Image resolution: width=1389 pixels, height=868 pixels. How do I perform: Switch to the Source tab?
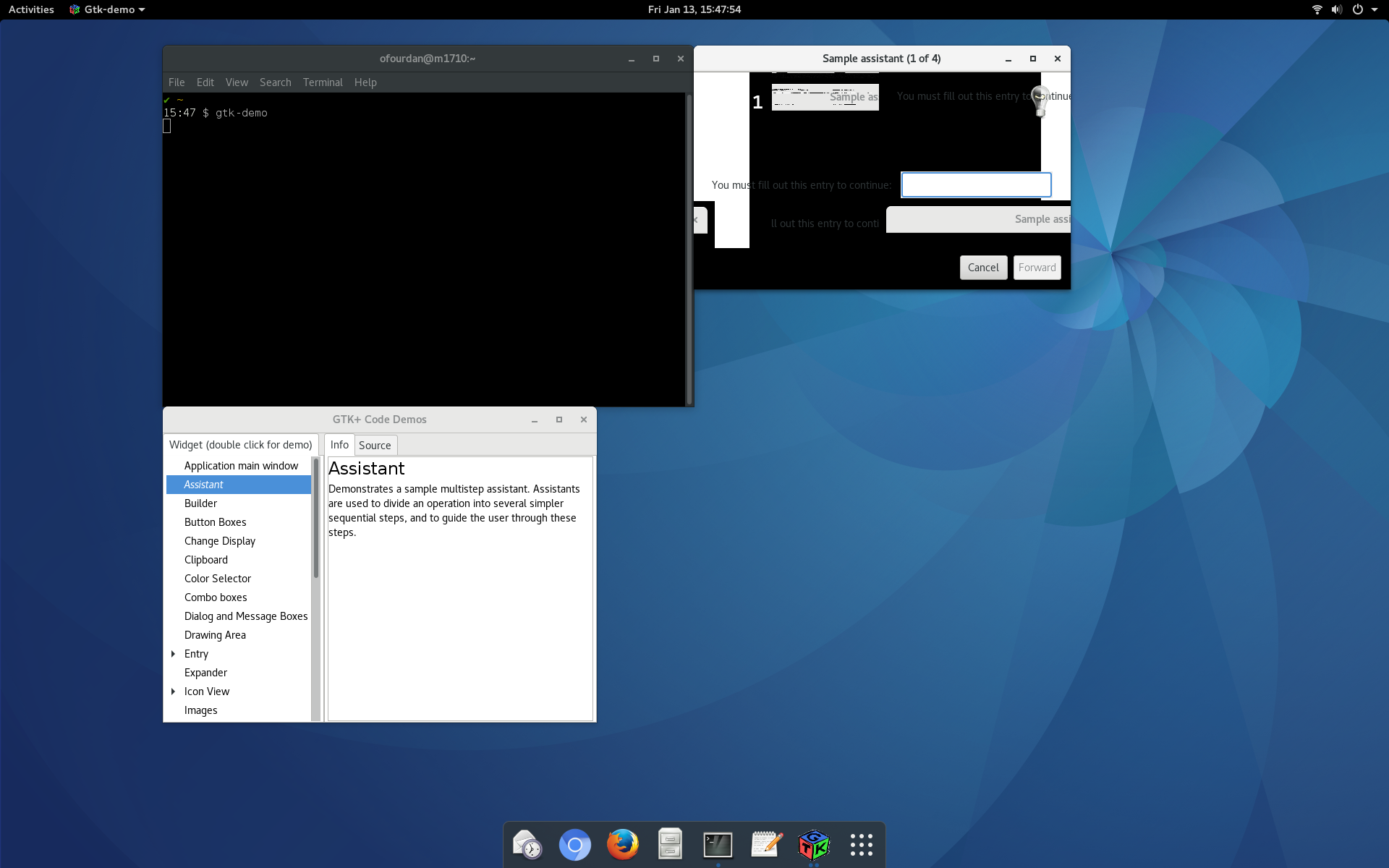point(375,446)
